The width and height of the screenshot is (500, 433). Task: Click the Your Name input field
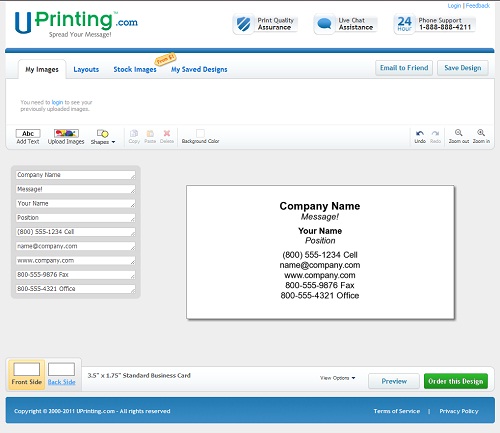[76, 203]
